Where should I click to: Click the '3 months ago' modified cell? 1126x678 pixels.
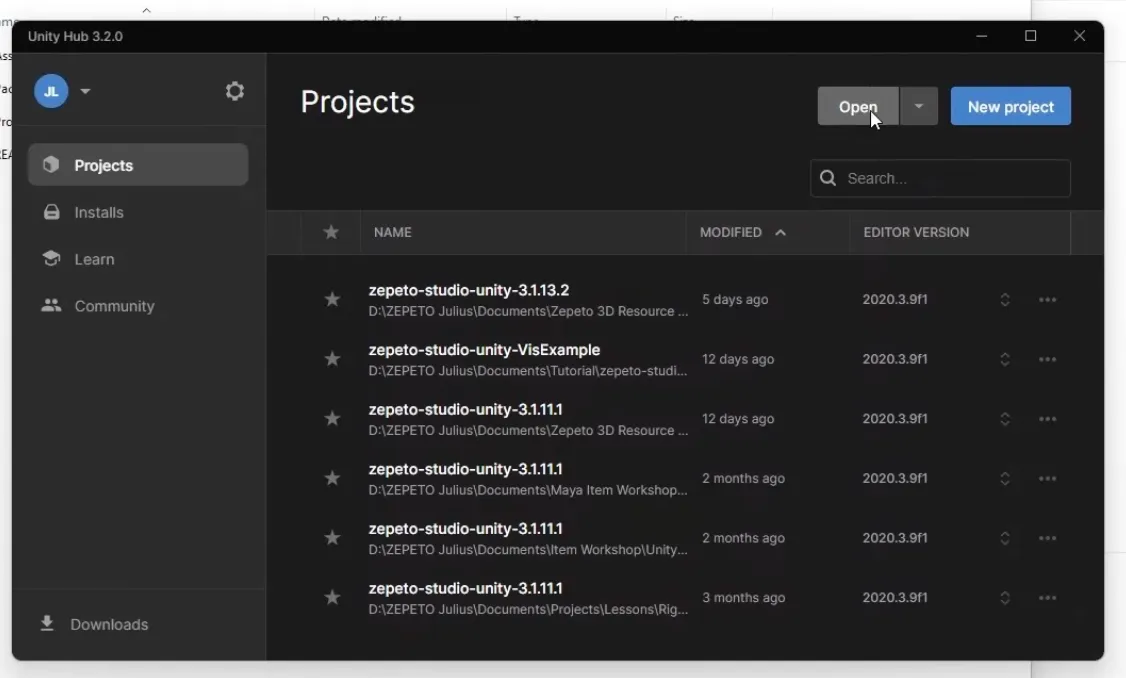(743, 598)
